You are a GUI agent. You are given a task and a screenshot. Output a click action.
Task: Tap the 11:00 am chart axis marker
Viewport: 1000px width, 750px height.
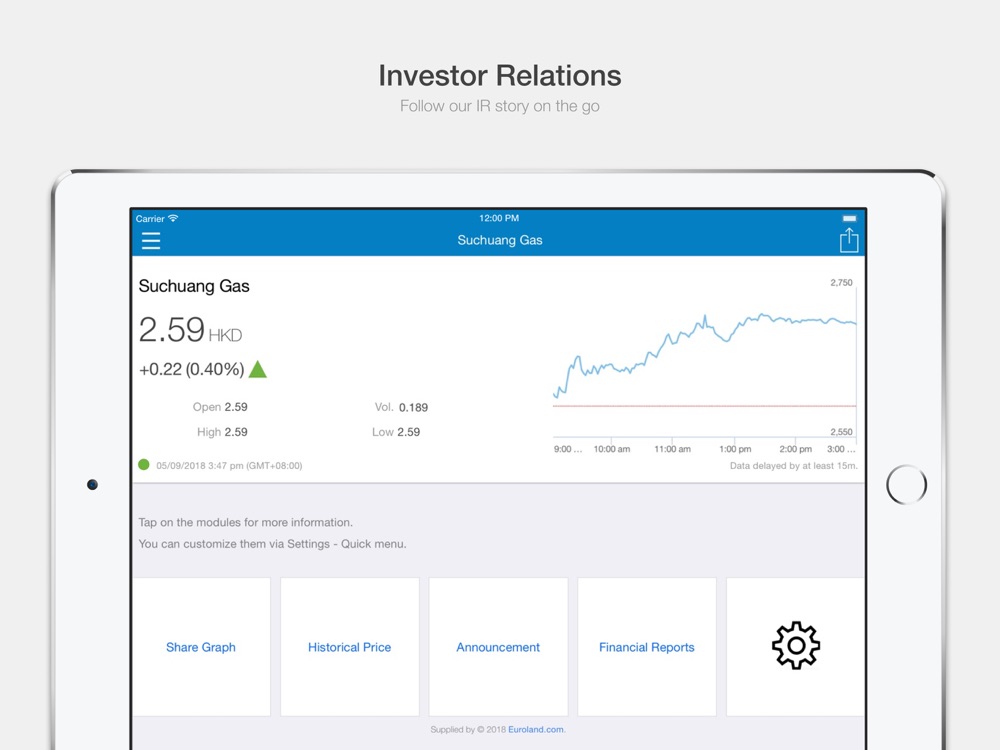pos(672,449)
